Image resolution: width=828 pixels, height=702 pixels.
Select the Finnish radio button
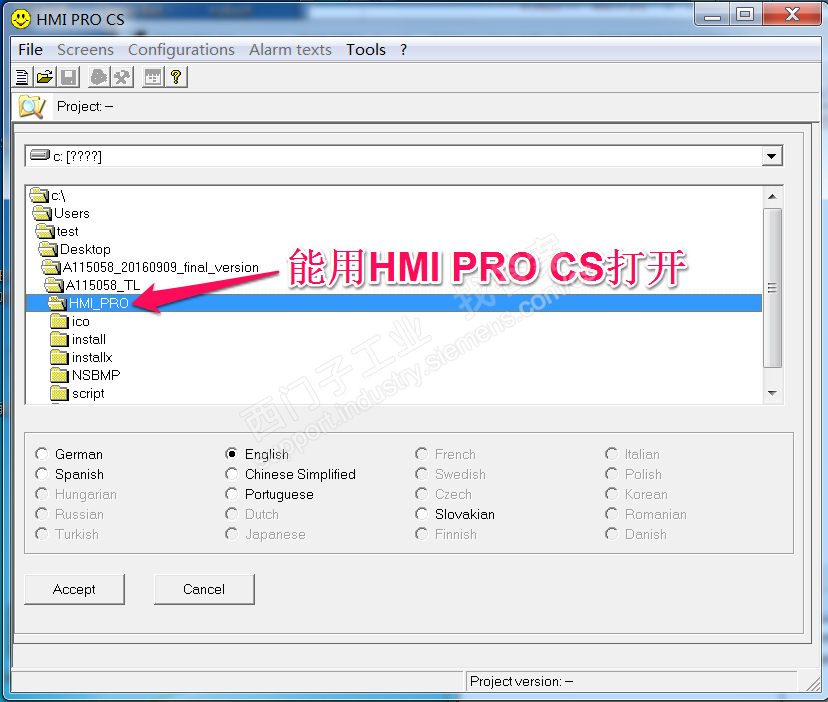point(421,534)
